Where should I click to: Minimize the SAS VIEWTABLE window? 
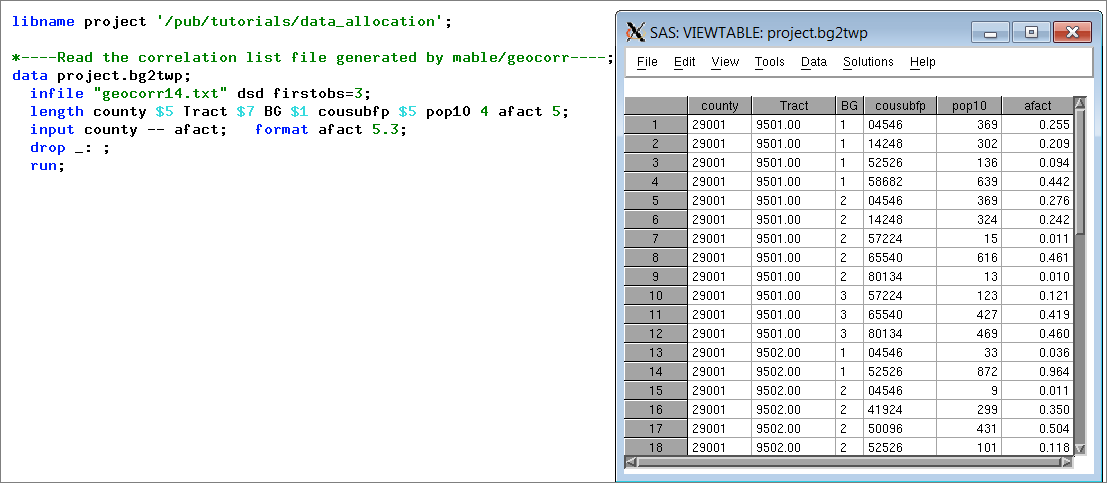coord(990,33)
